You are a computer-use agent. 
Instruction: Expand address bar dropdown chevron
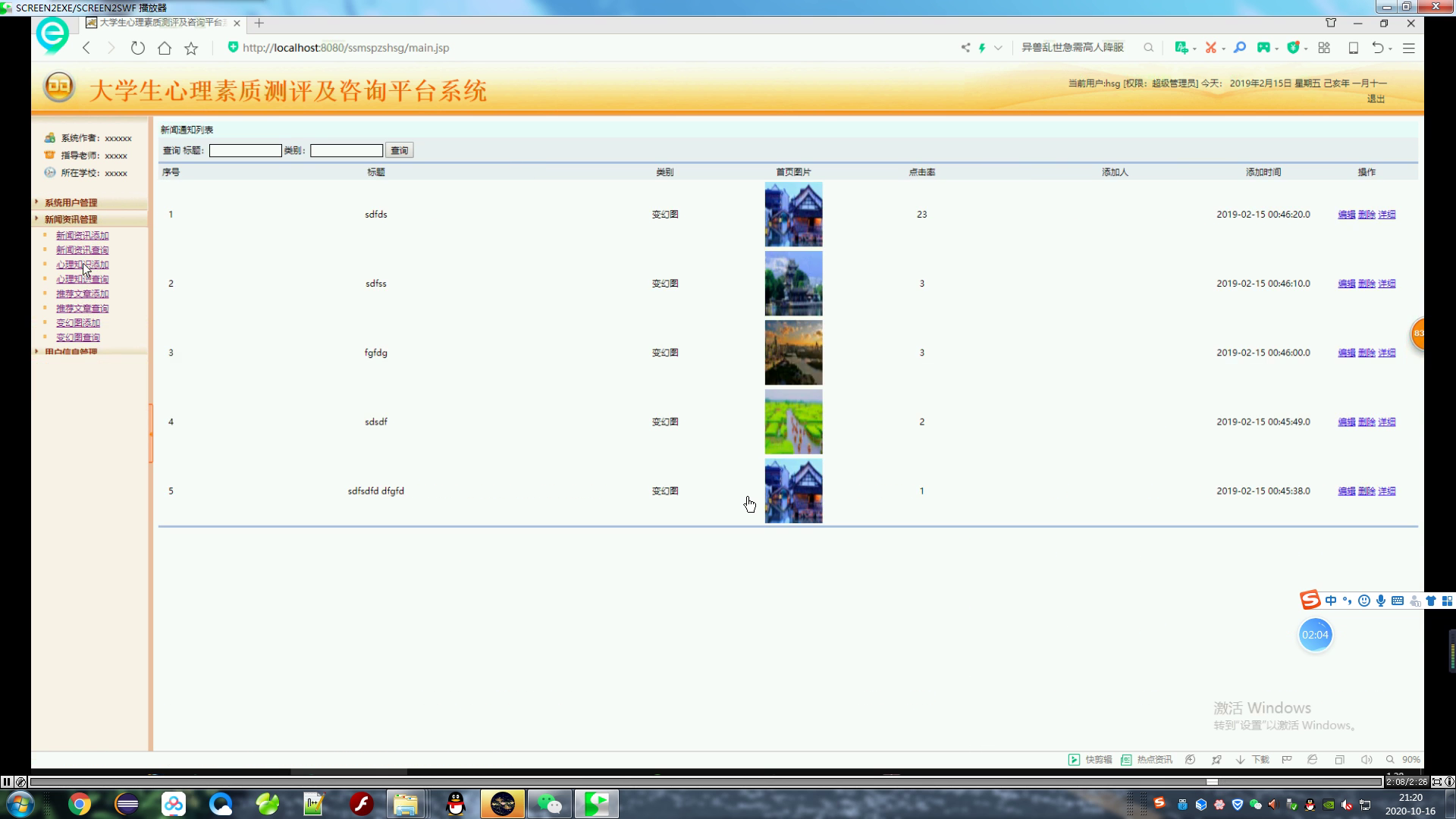click(998, 48)
